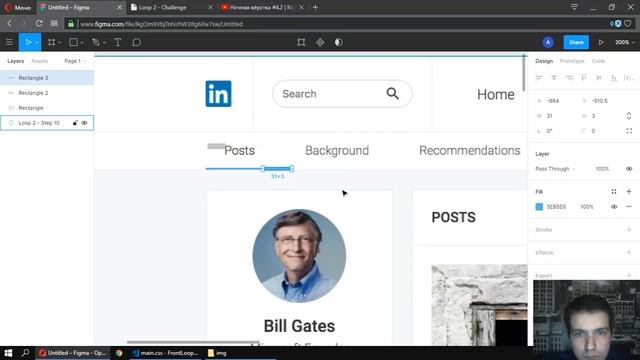Click the user avatar A
This screenshot has width=640, height=360.
coord(548,42)
